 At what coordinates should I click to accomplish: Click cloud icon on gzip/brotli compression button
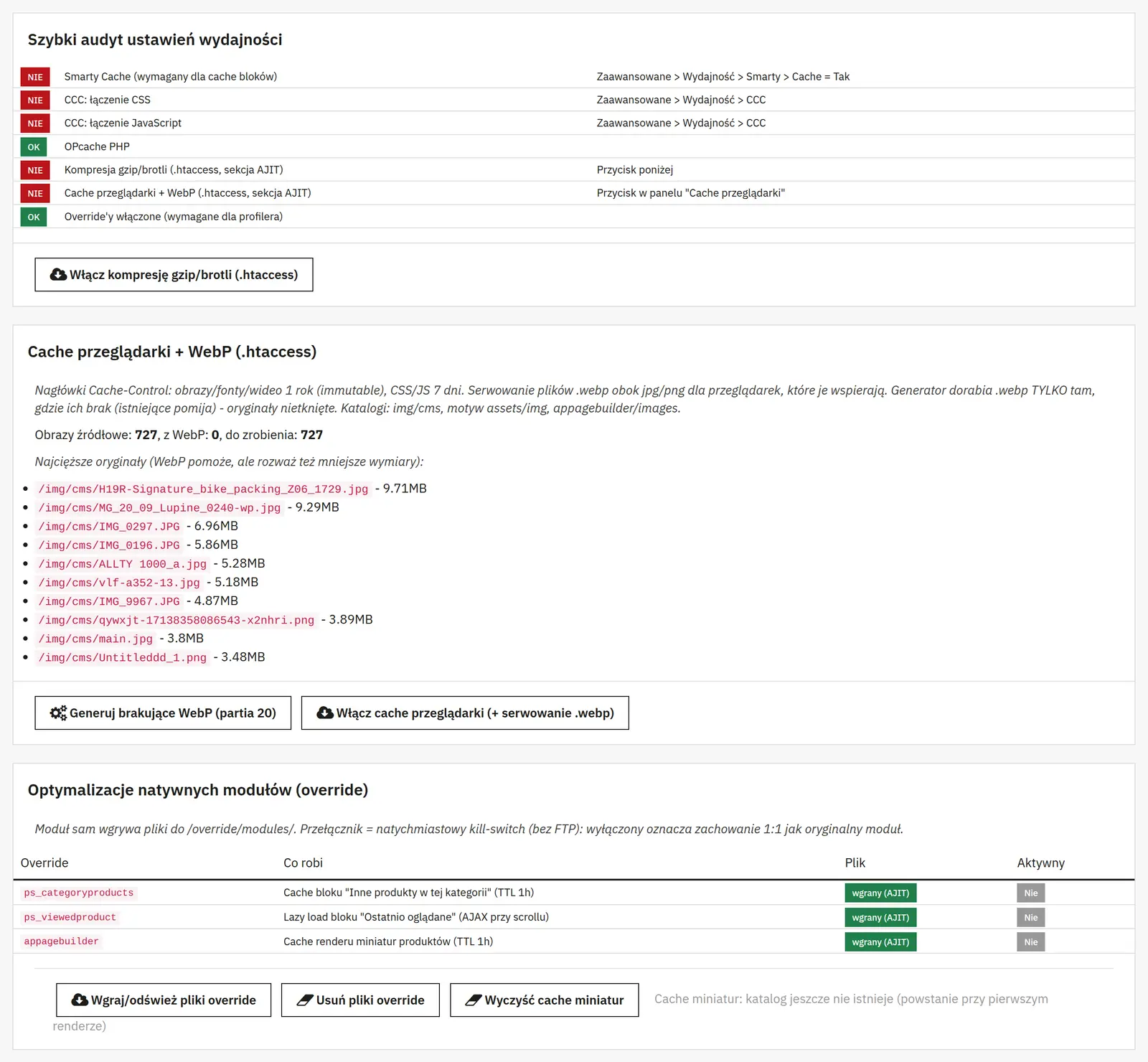(58, 275)
